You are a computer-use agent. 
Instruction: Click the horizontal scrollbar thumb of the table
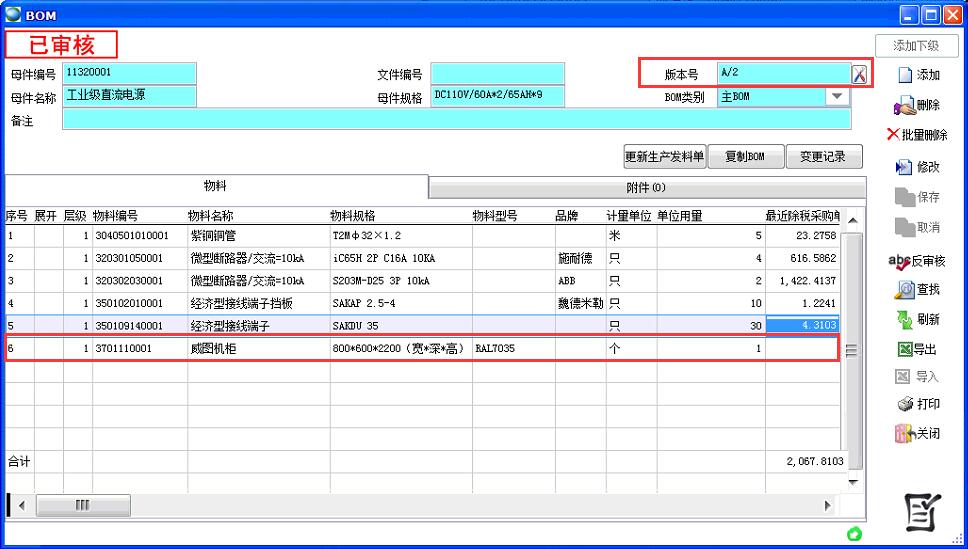pos(83,505)
